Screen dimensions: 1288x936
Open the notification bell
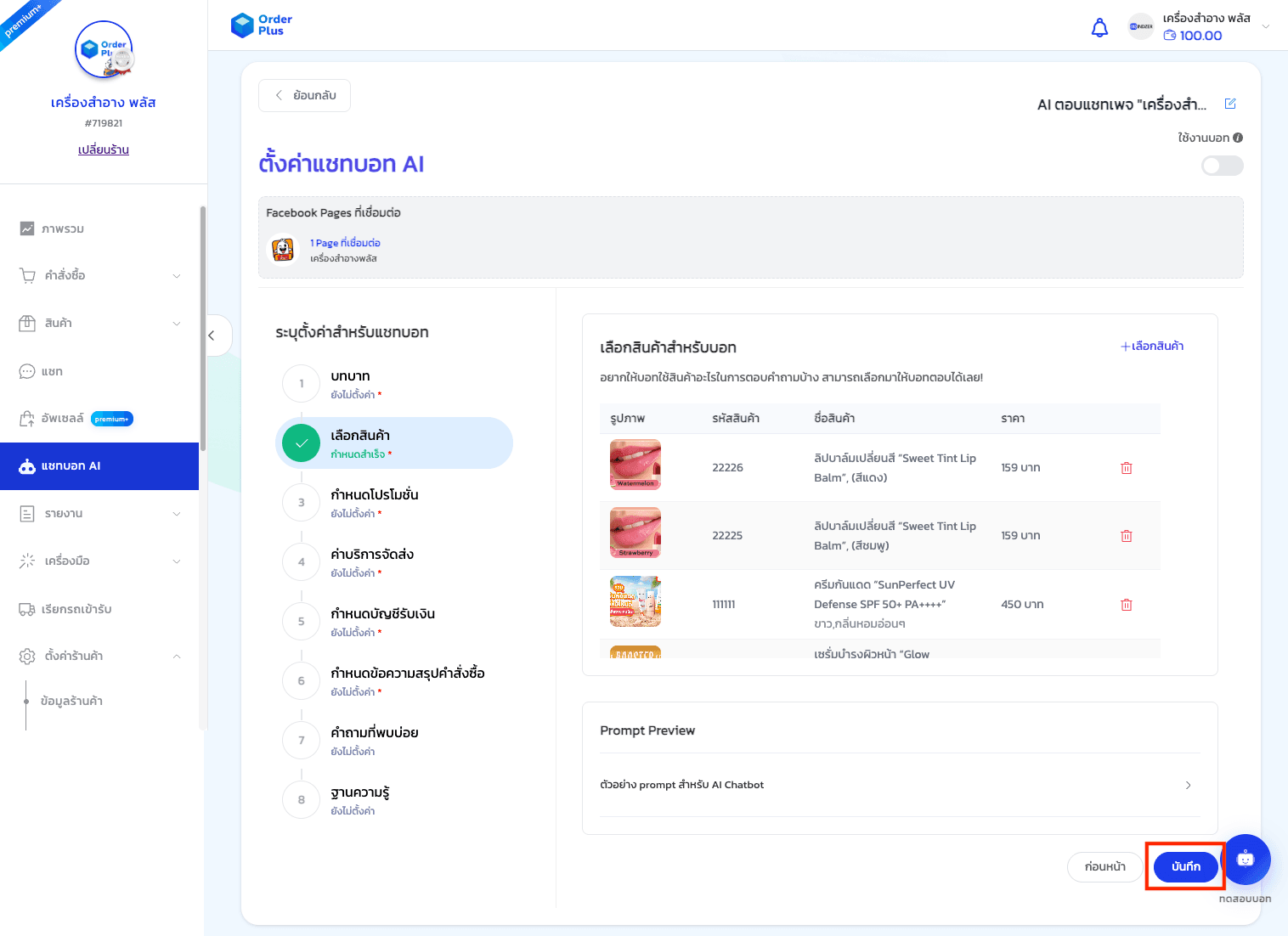click(x=1099, y=27)
